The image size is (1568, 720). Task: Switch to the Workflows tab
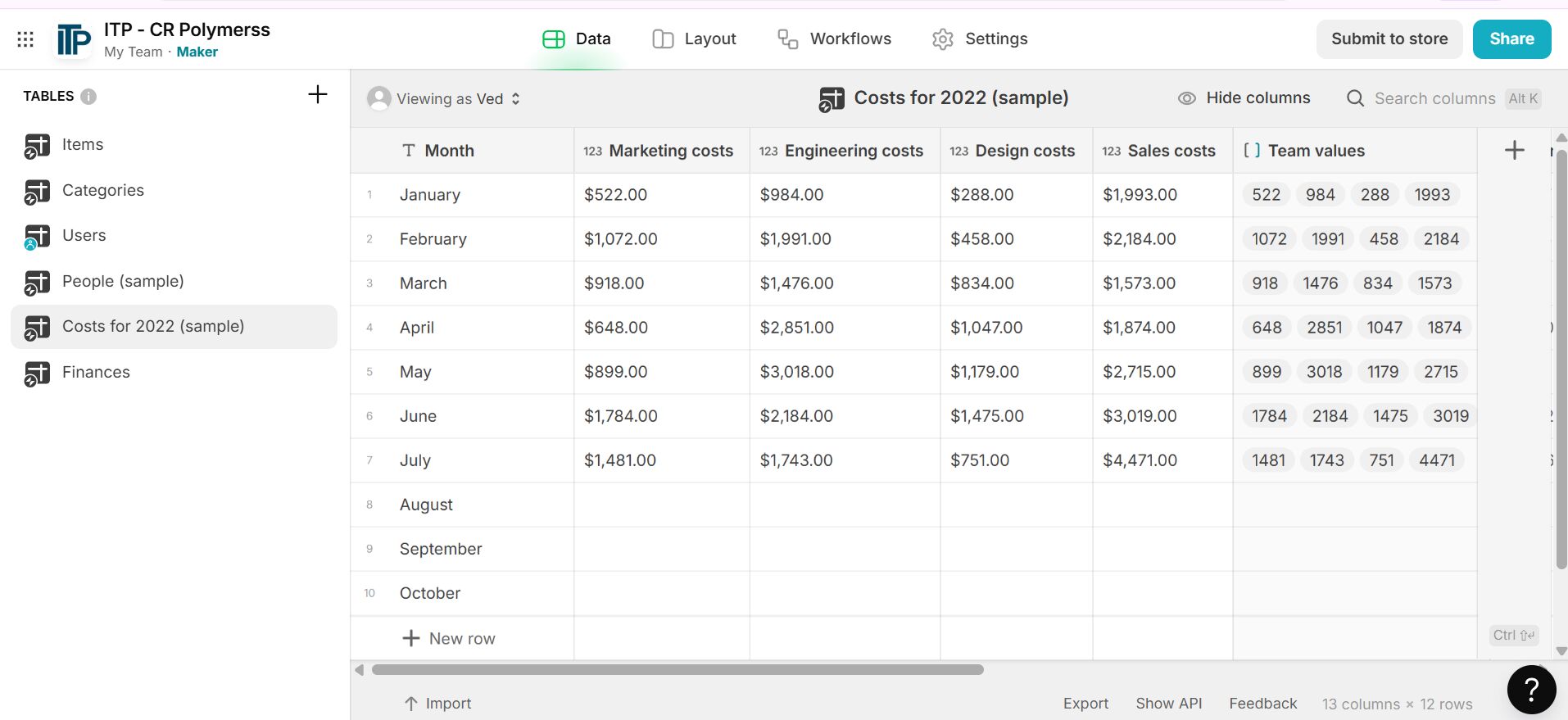(834, 39)
